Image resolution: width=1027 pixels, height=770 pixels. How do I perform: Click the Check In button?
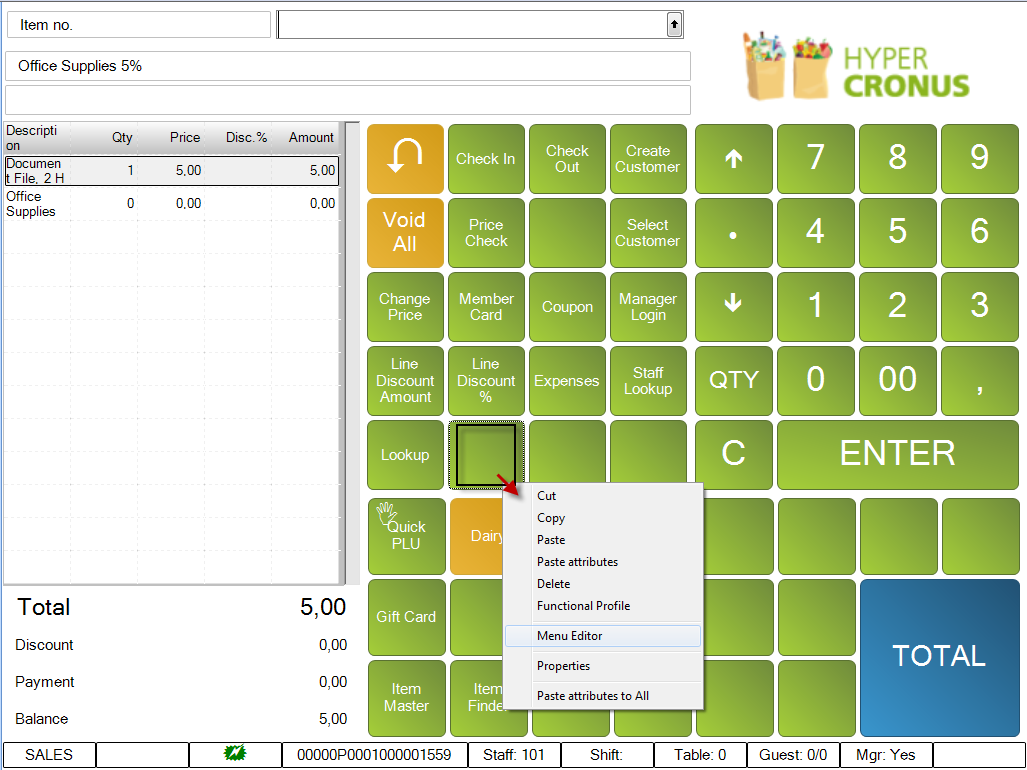click(x=486, y=159)
